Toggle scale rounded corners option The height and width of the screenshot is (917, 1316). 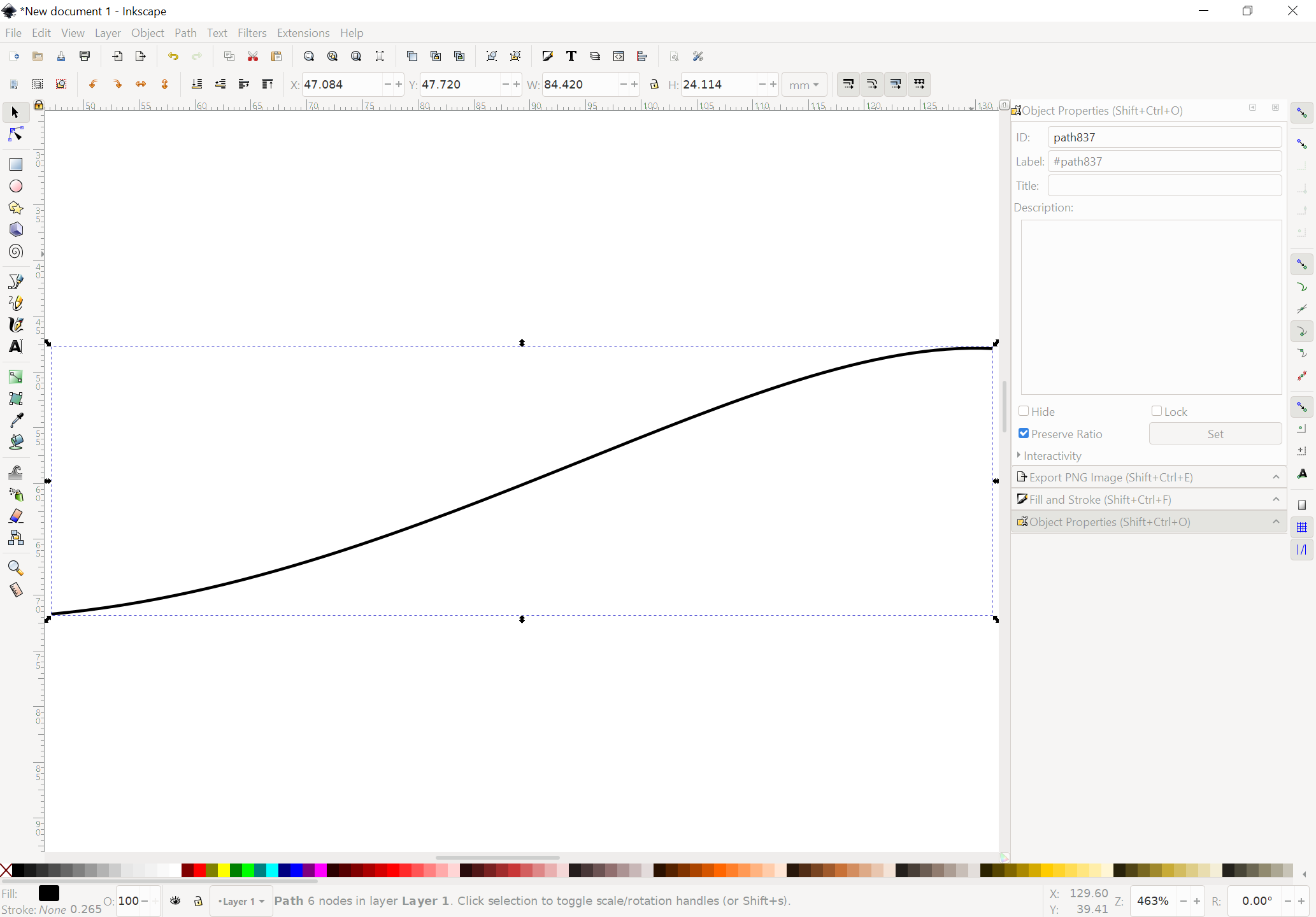pos(872,84)
